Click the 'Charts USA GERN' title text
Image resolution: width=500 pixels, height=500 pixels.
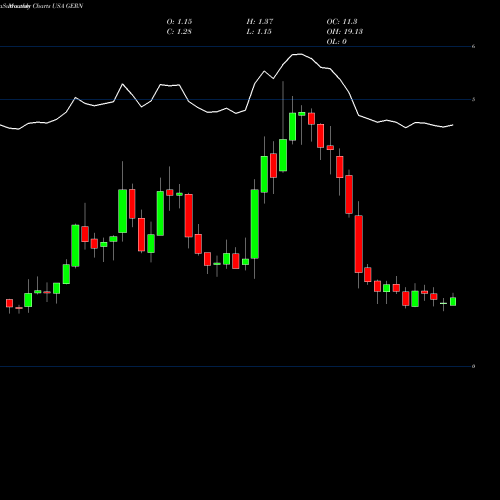coord(58,6)
